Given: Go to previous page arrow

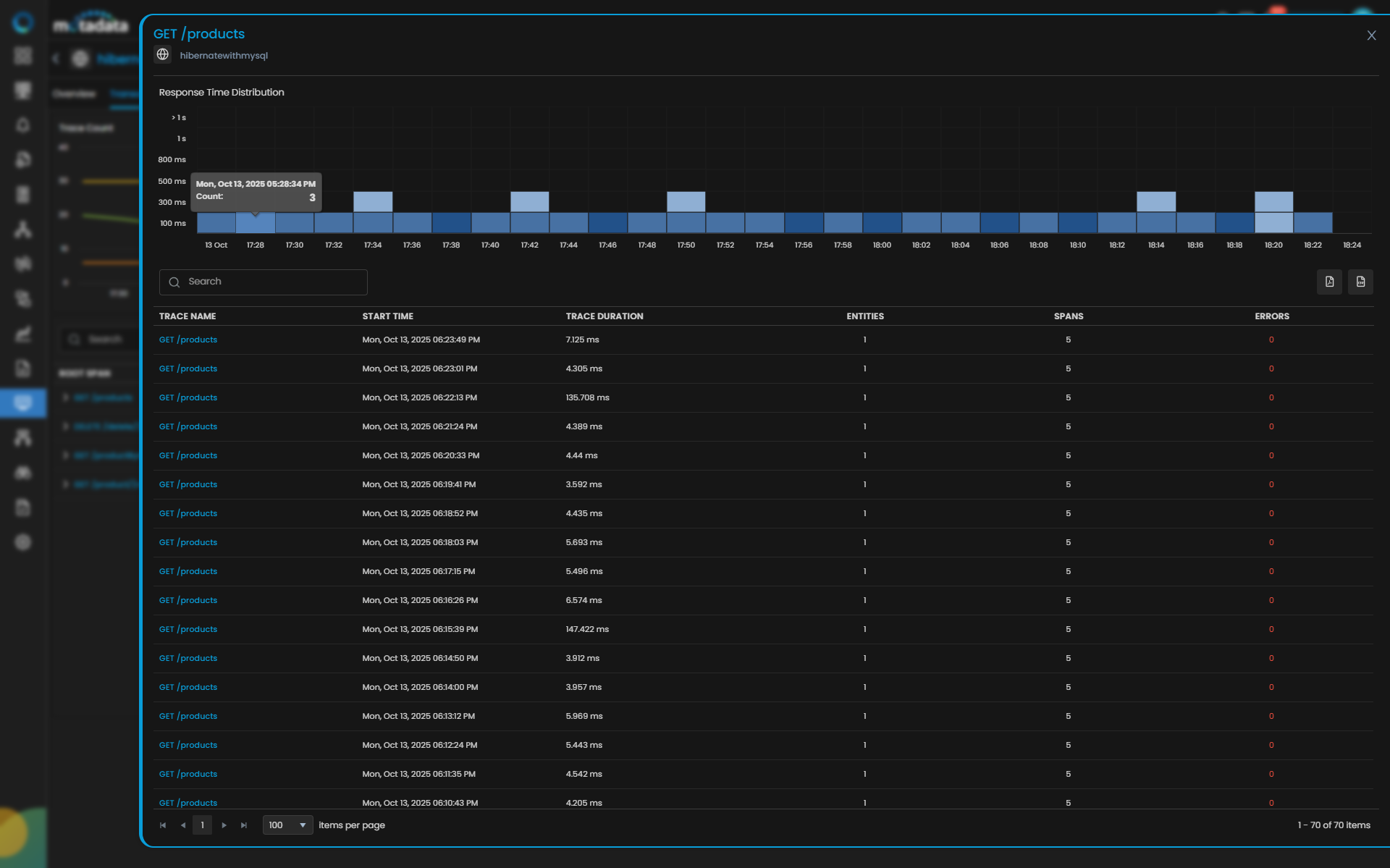Looking at the screenshot, I should pyautogui.click(x=183, y=825).
